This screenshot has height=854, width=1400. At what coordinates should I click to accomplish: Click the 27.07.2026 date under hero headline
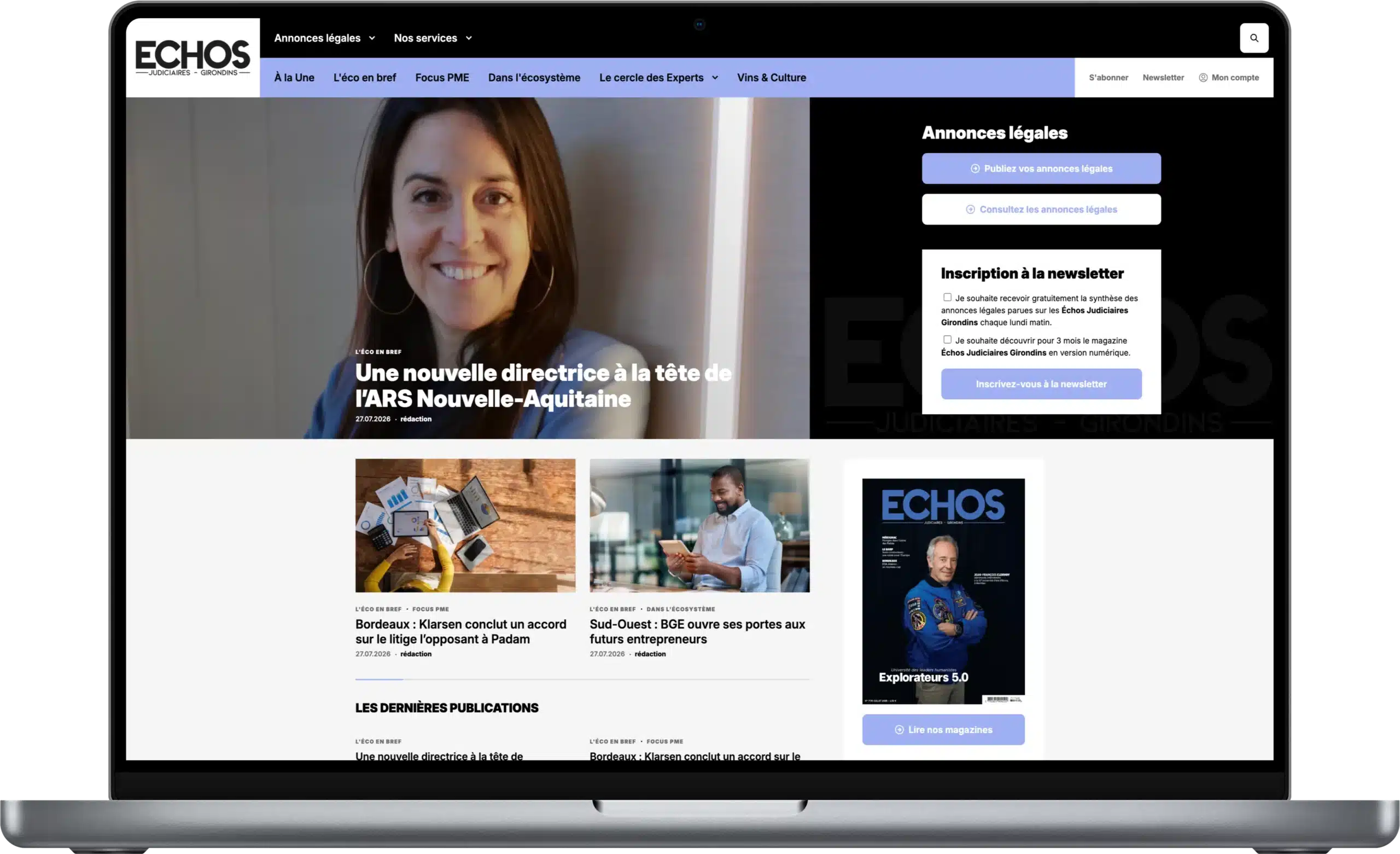pyautogui.click(x=373, y=419)
